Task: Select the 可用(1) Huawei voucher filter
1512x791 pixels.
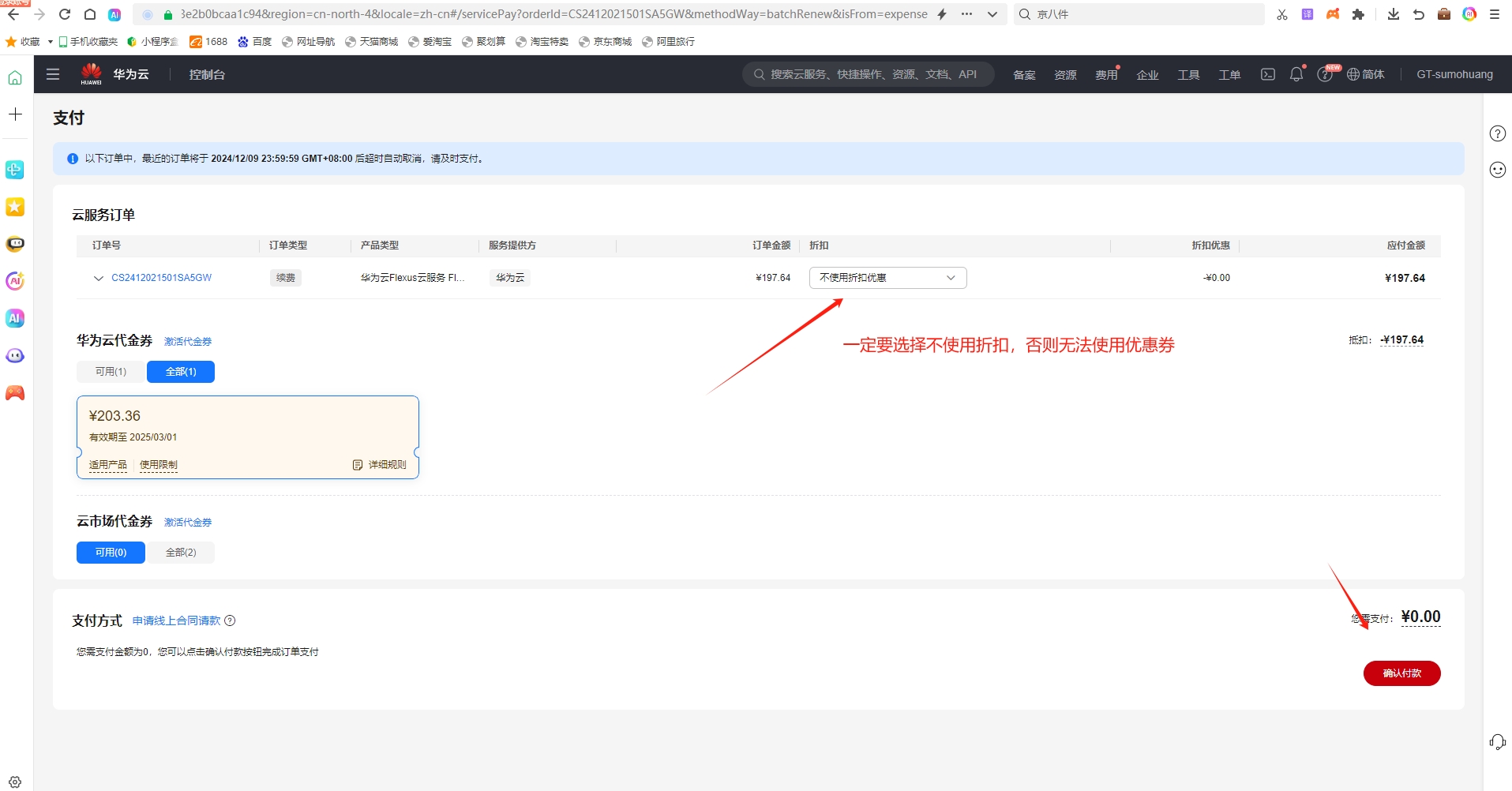Action: (111, 372)
